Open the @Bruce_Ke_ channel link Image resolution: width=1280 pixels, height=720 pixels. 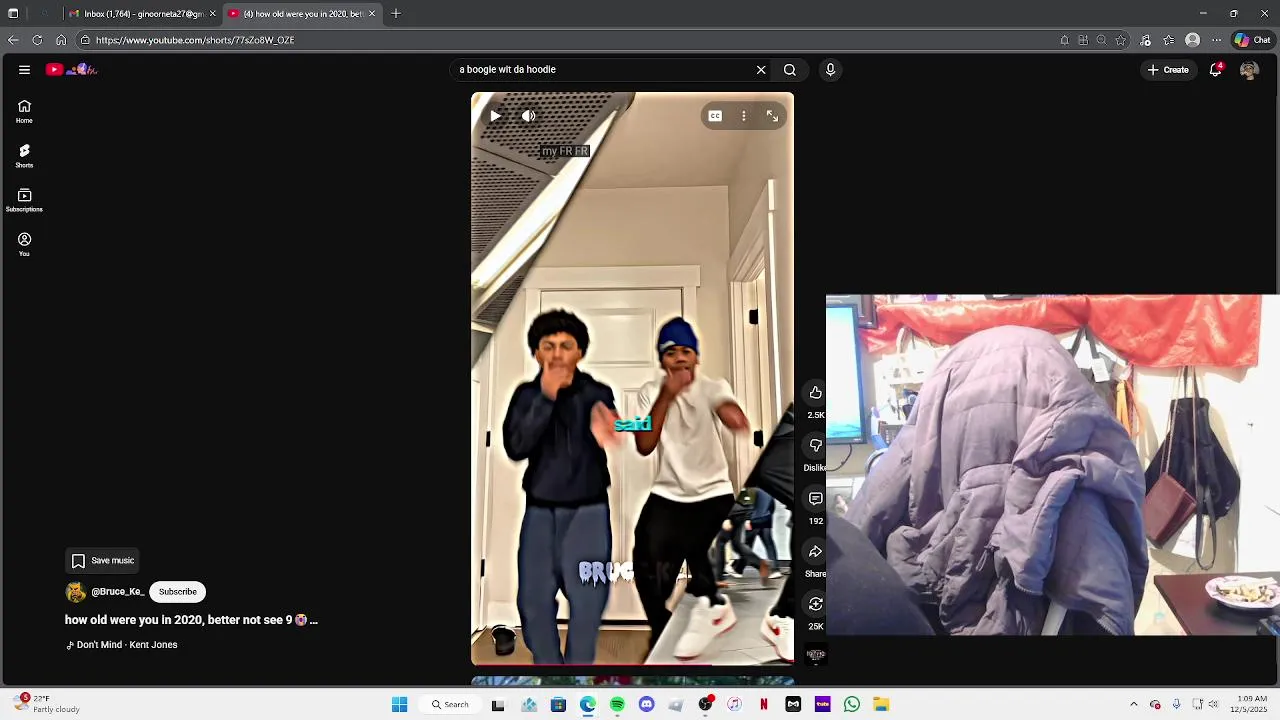coord(118,592)
